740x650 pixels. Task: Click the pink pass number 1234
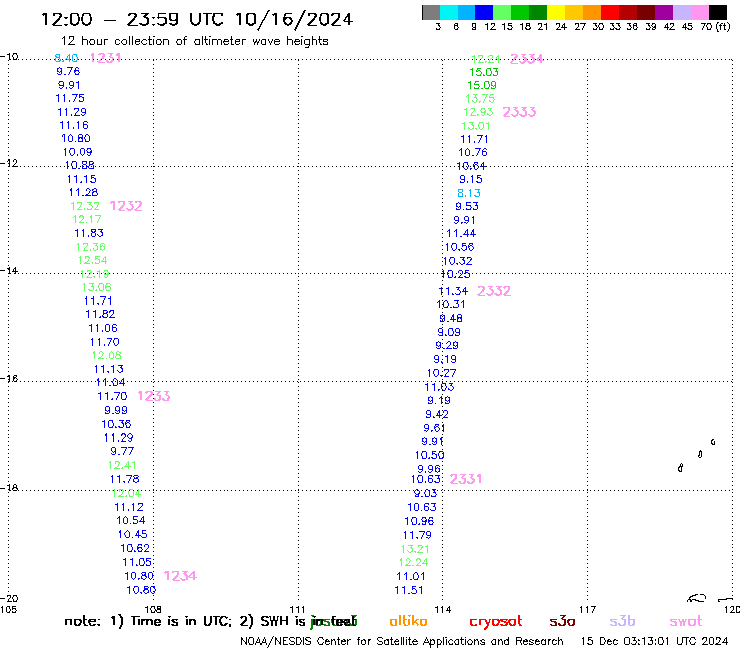(180, 576)
